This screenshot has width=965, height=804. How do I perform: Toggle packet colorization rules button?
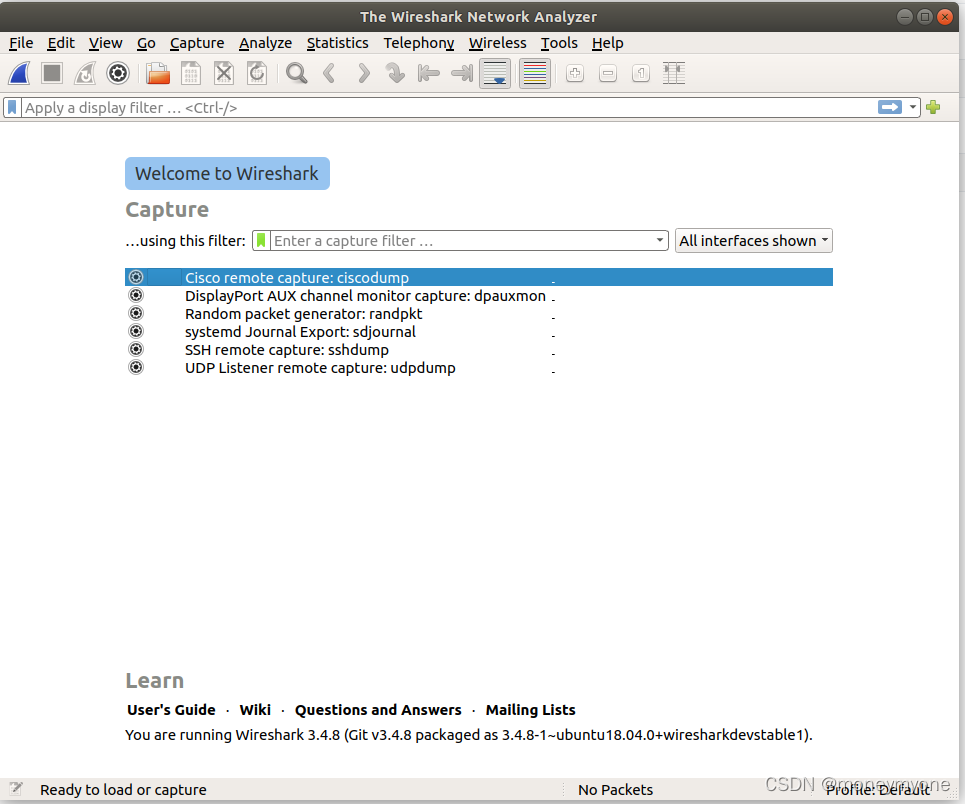coord(535,73)
